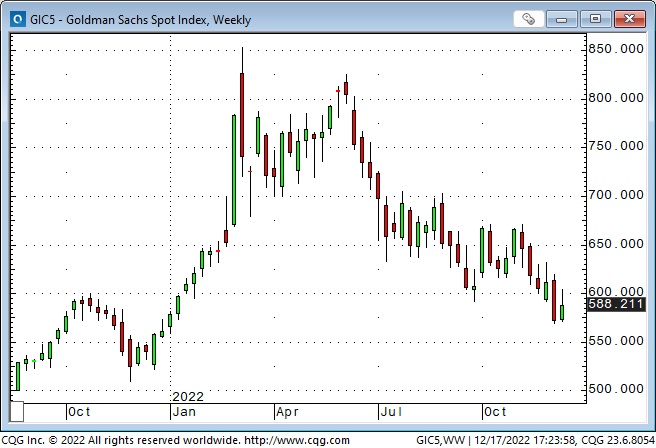Click the 550.000 price axis label
Screen dimensions: 656x448
616,341
